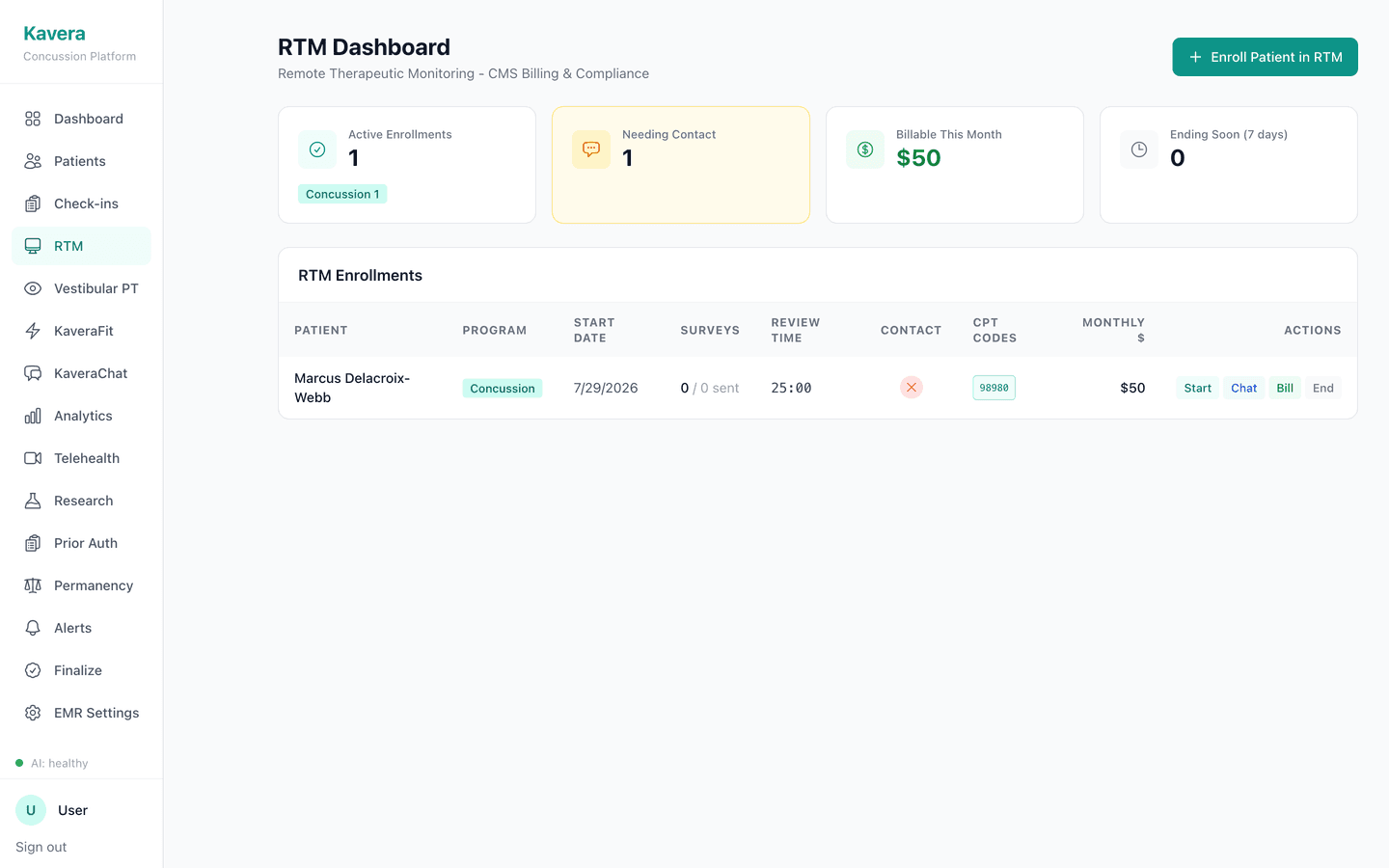Click the red X contact status icon

912,388
